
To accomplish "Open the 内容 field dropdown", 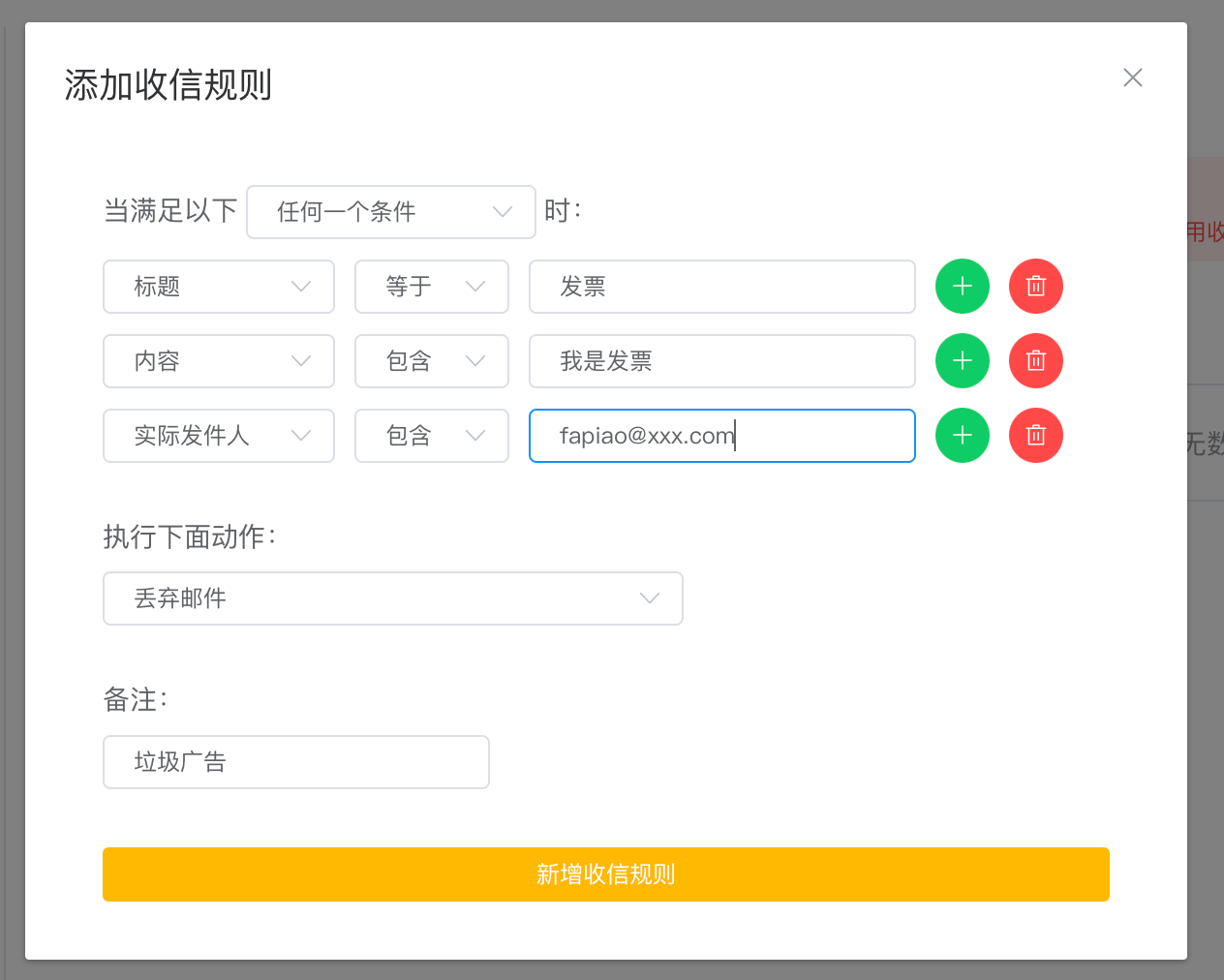I will coord(219,361).
